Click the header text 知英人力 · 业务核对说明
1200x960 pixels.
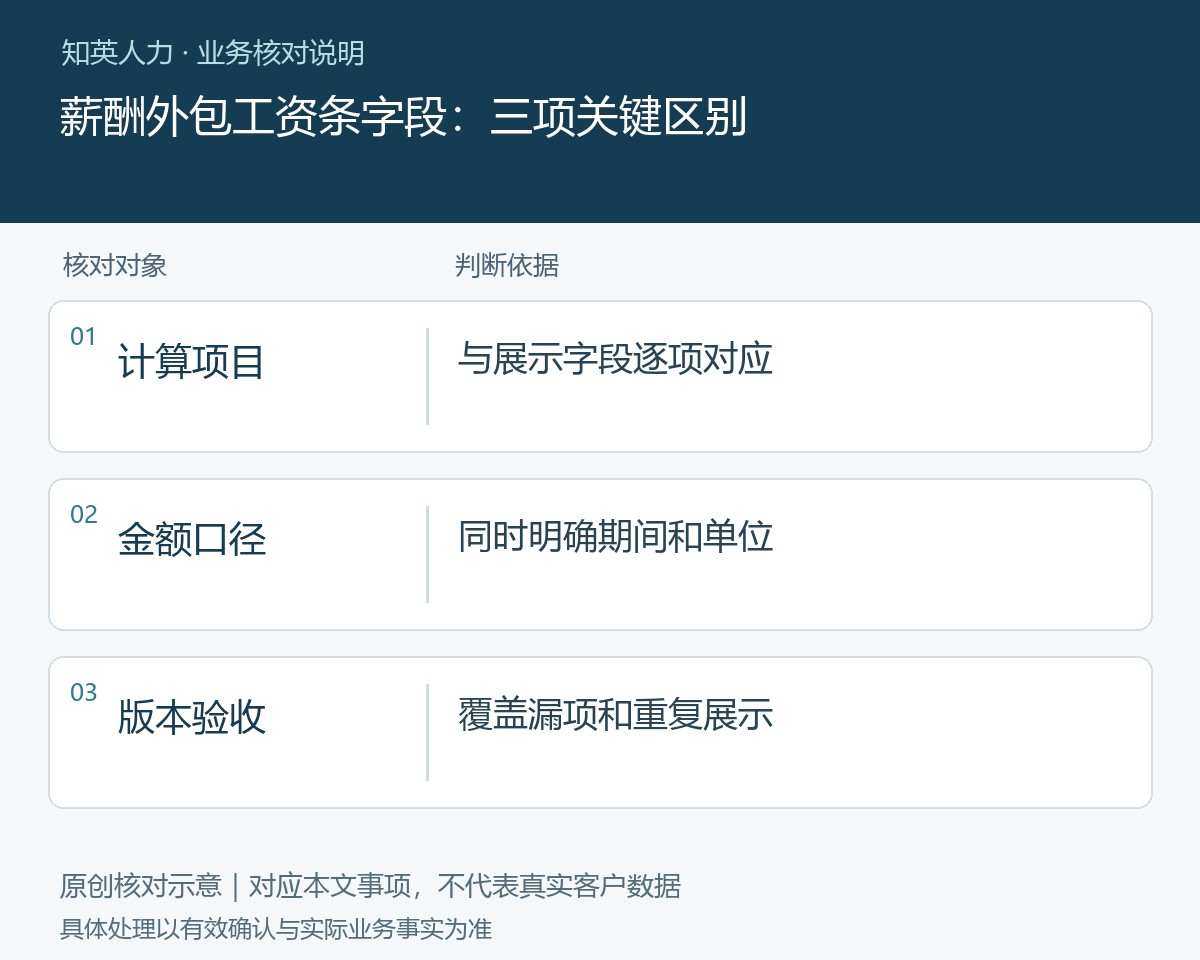(x=212, y=52)
